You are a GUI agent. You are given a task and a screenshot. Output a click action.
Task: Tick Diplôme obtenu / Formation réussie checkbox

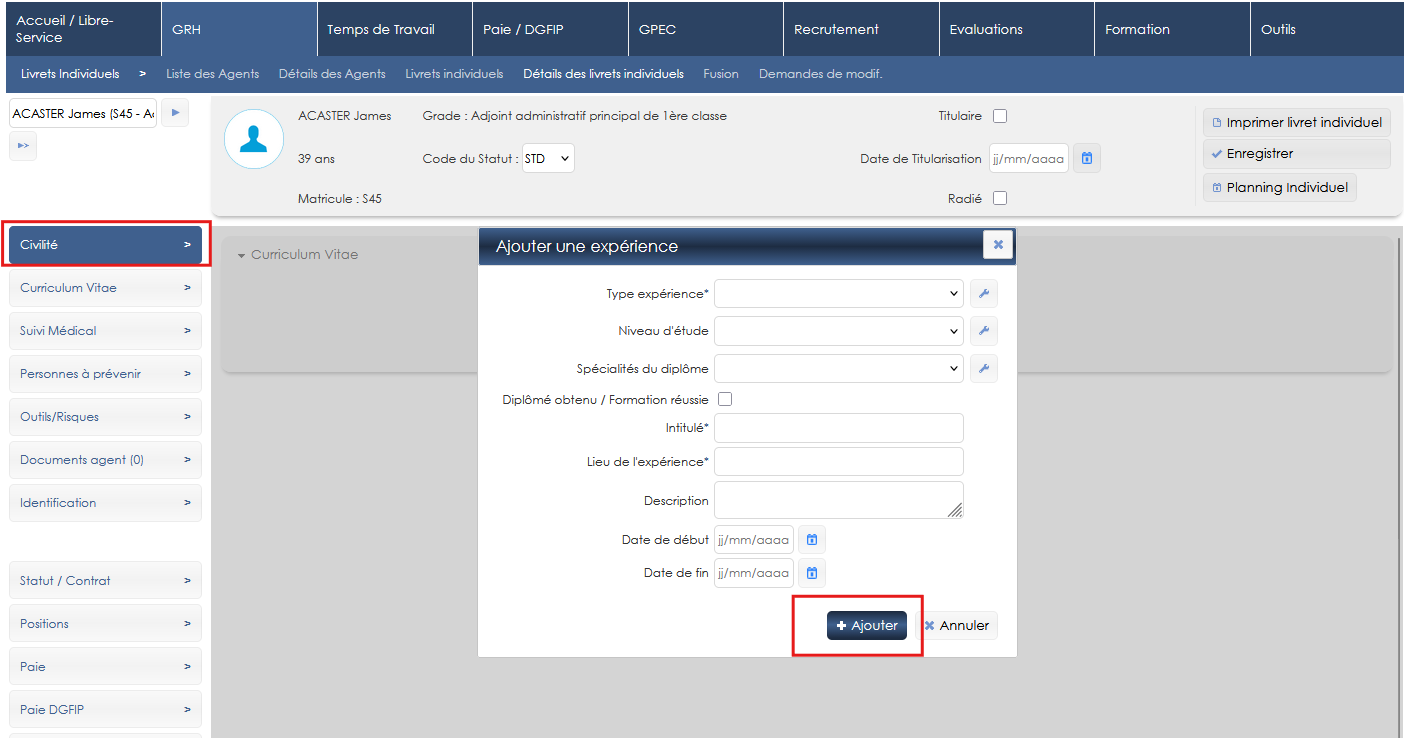pyautogui.click(x=725, y=399)
